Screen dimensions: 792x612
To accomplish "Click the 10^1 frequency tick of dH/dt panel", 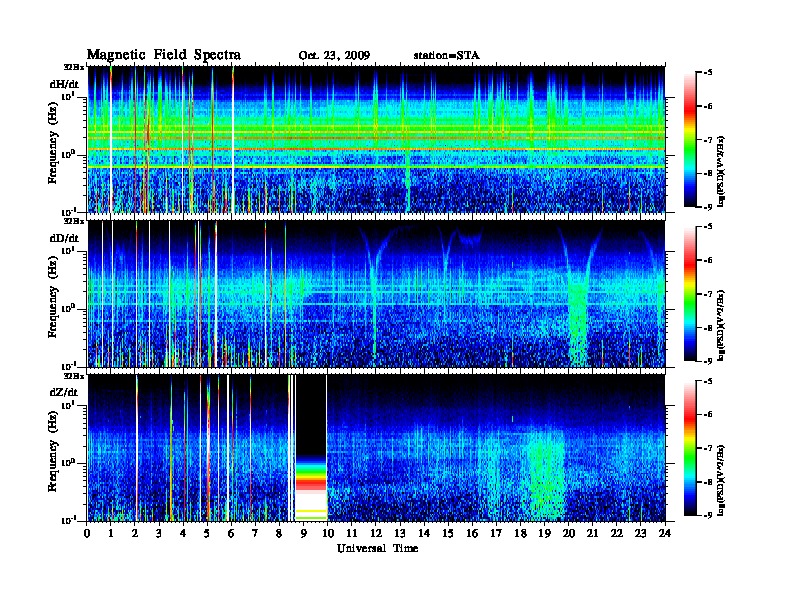I will click(x=68, y=96).
